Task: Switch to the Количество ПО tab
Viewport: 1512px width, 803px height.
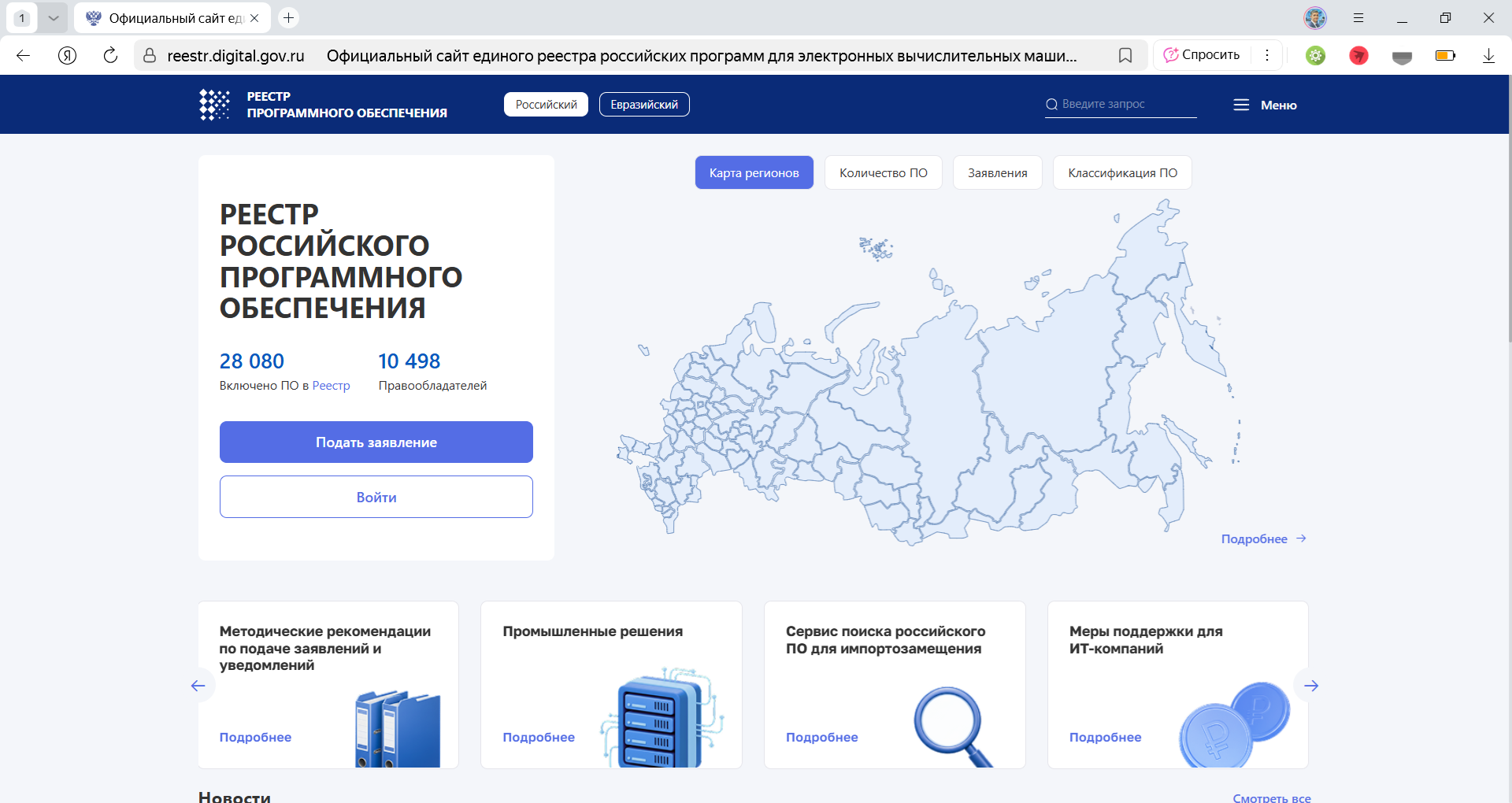Action: (883, 172)
